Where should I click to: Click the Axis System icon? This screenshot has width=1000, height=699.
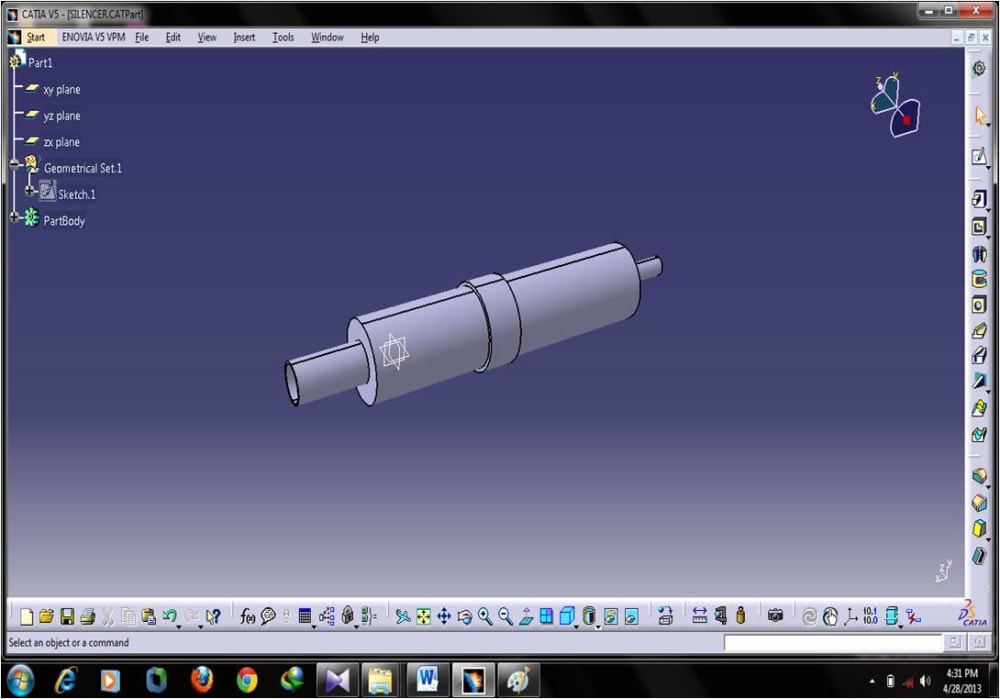point(851,616)
